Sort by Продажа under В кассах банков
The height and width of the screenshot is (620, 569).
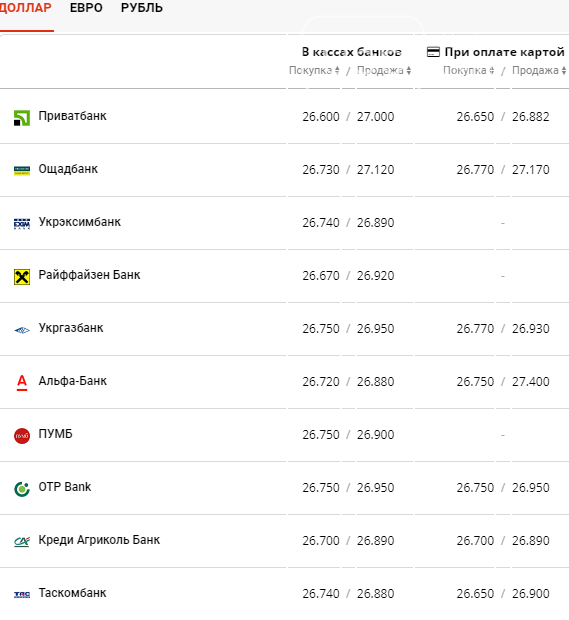coord(384,70)
